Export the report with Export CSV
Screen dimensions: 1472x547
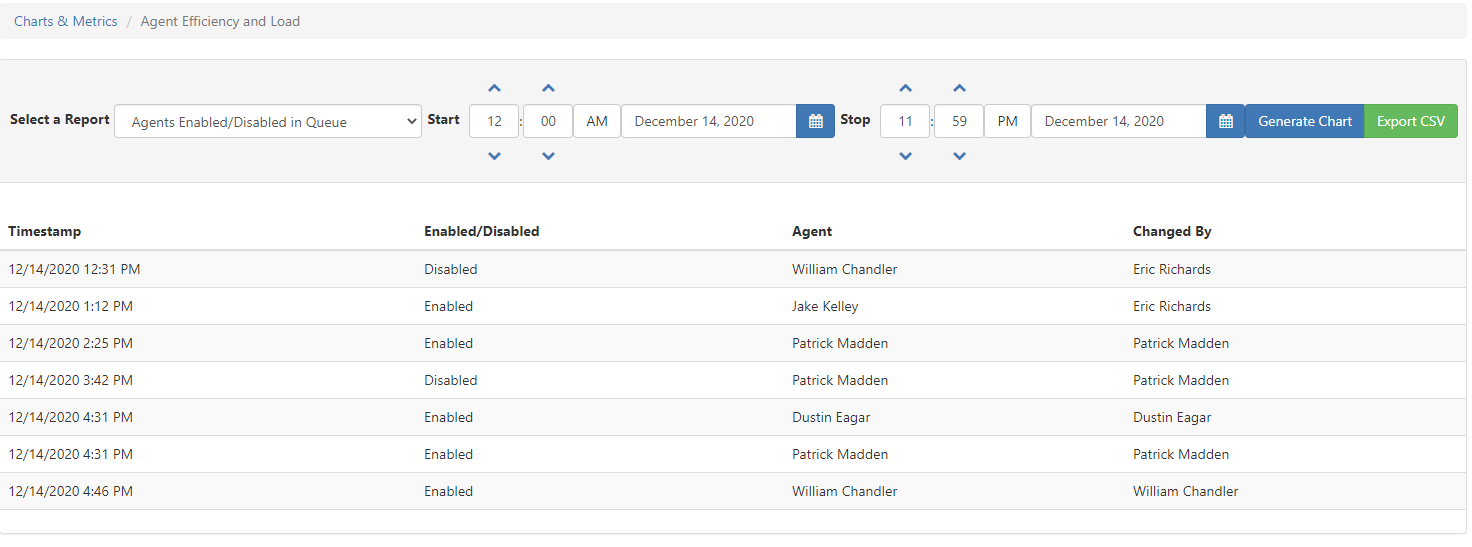1411,121
